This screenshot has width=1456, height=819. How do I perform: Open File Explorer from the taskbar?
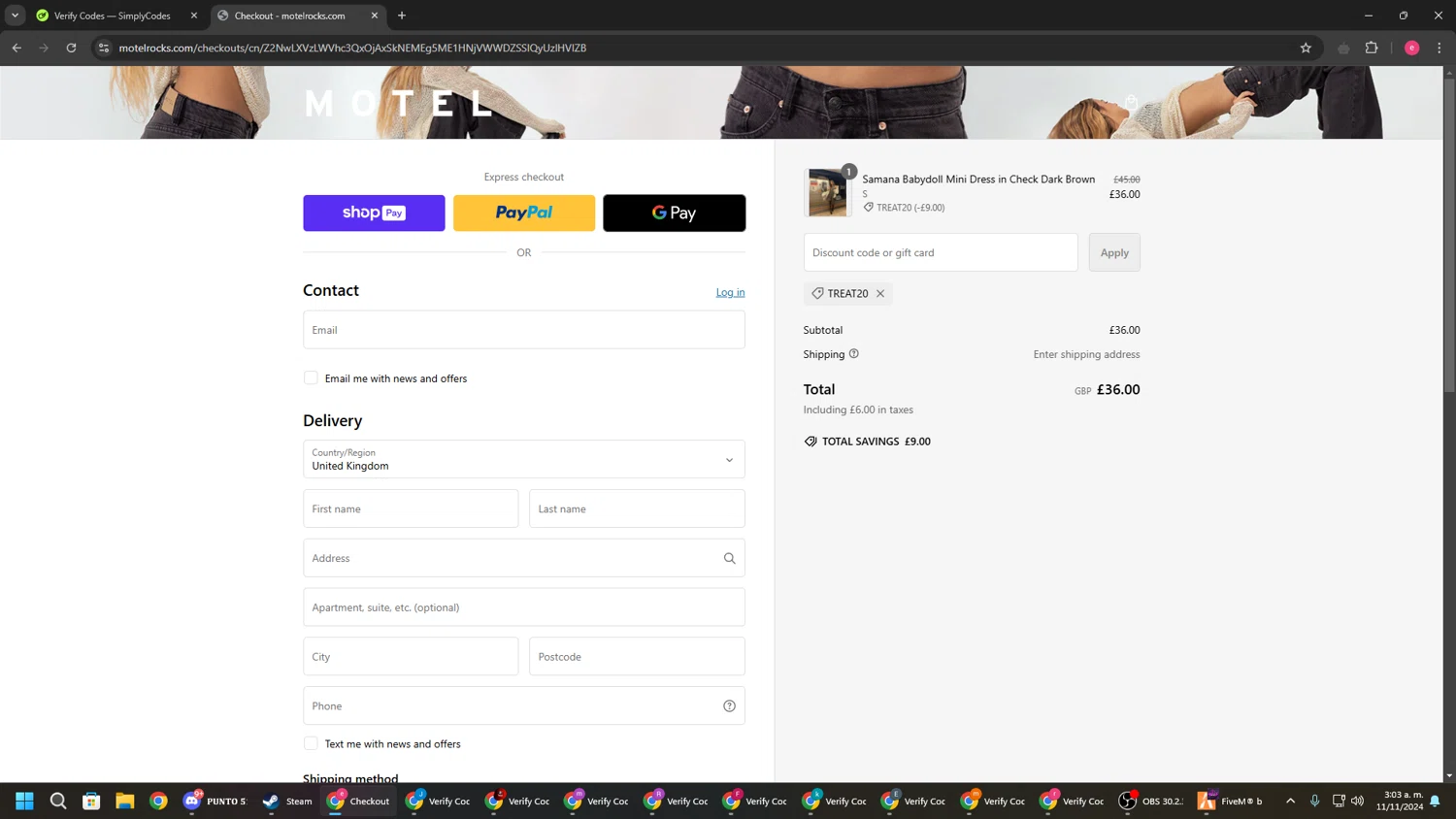125,801
